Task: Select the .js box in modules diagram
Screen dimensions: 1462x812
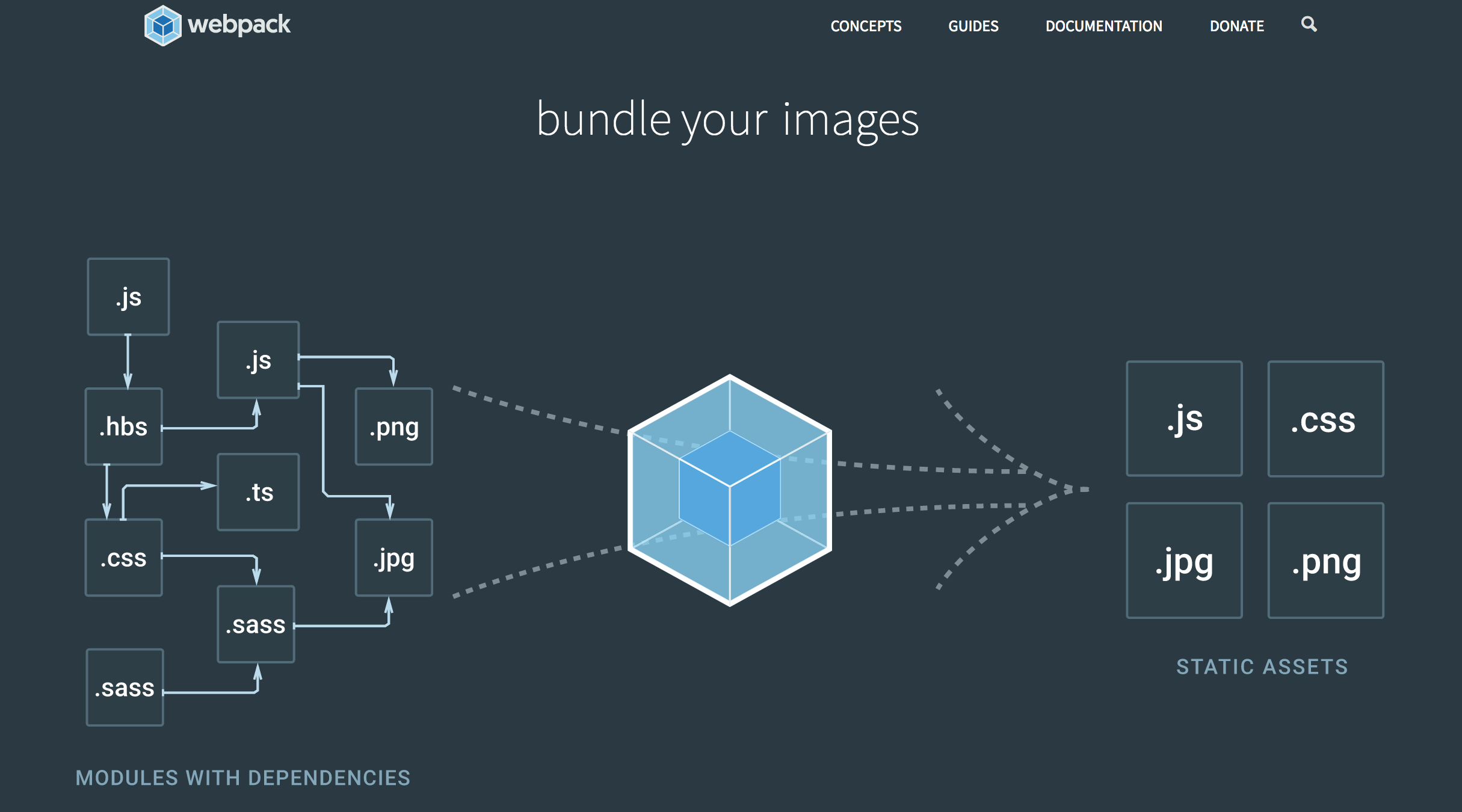Action: (x=128, y=296)
